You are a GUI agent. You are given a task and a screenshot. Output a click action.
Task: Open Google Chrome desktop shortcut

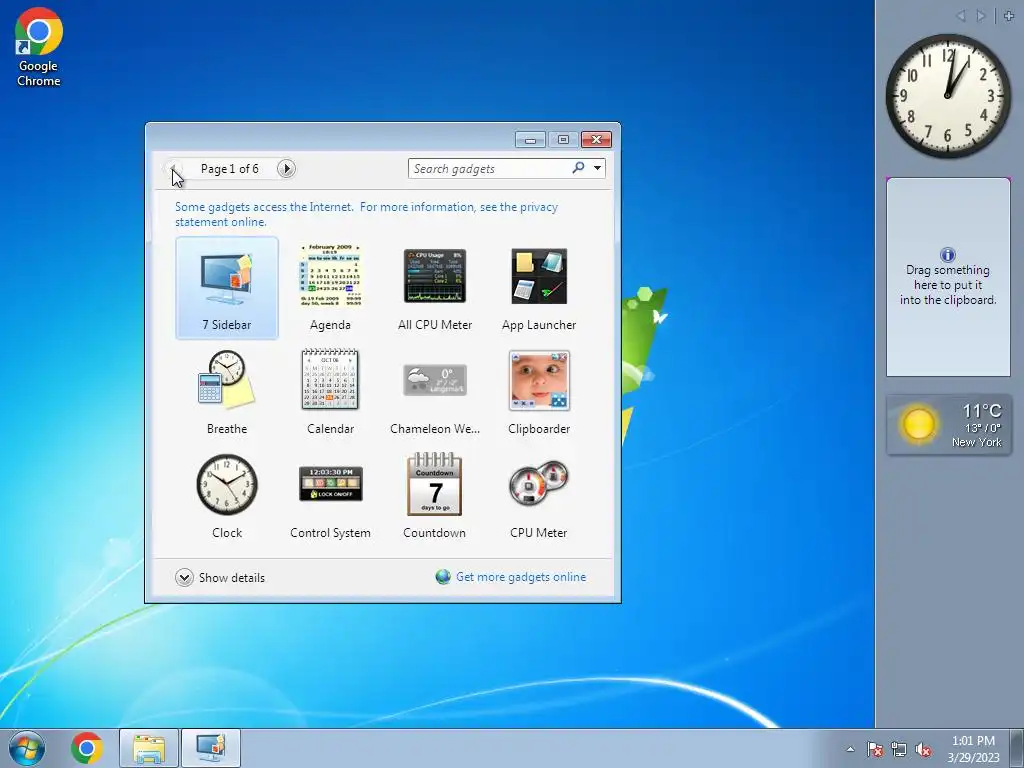(39, 47)
